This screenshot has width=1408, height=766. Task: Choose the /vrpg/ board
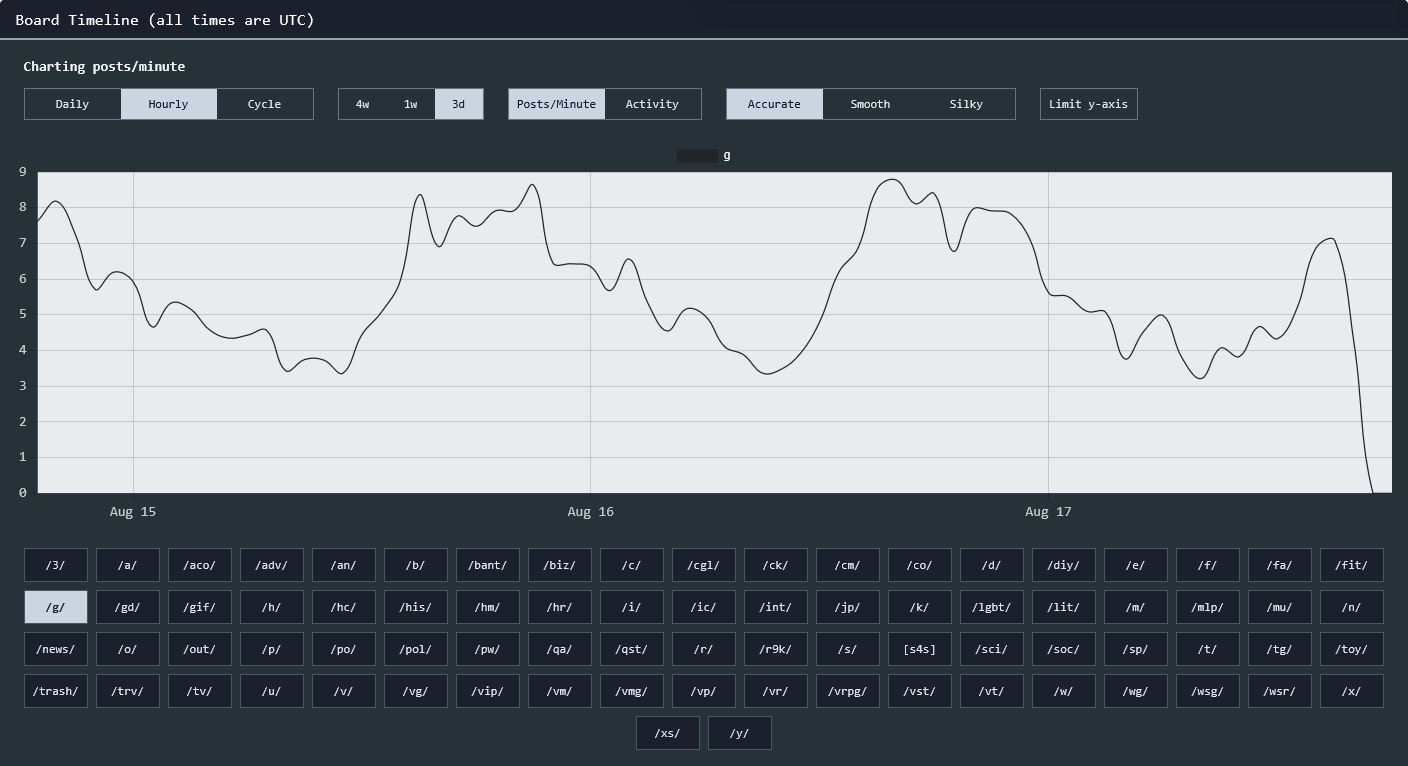tap(848, 691)
